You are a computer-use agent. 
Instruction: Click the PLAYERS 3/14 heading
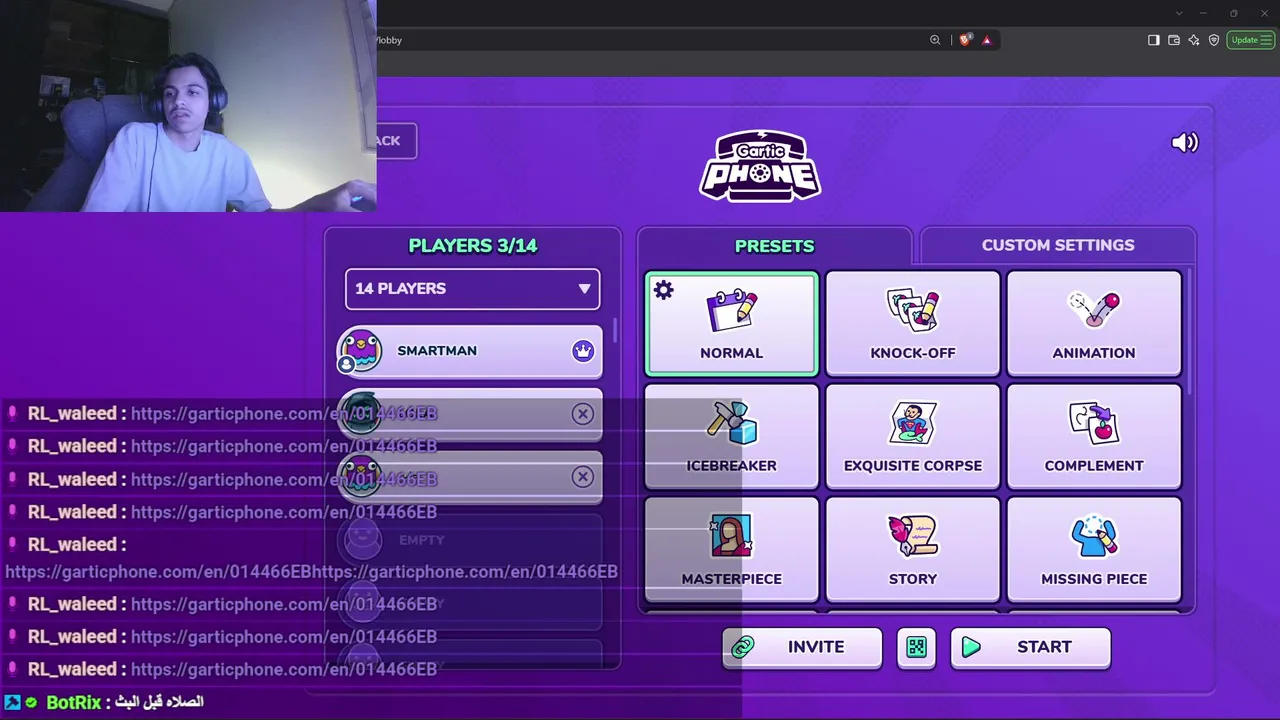(x=473, y=246)
